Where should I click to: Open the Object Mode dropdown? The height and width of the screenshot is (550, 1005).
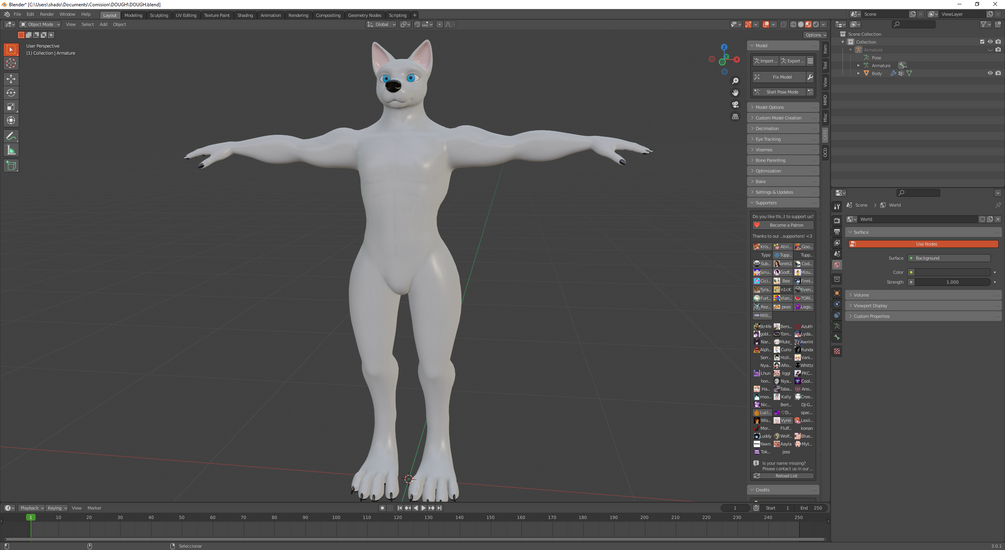click(40, 24)
